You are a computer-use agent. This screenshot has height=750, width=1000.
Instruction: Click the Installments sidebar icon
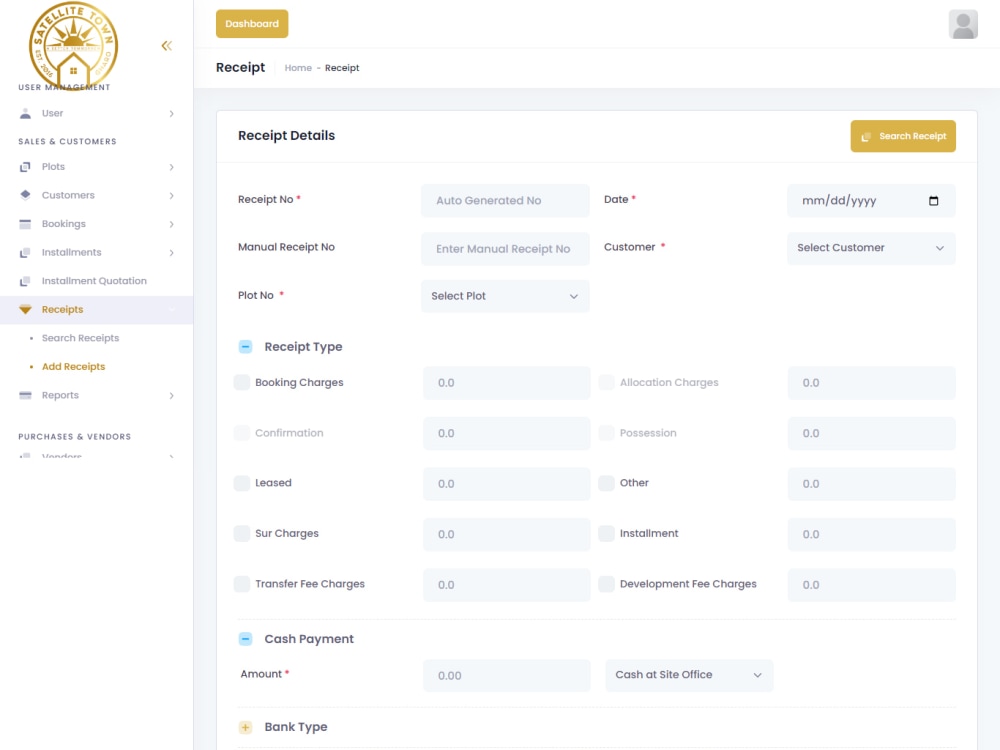[x=25, y=253]
